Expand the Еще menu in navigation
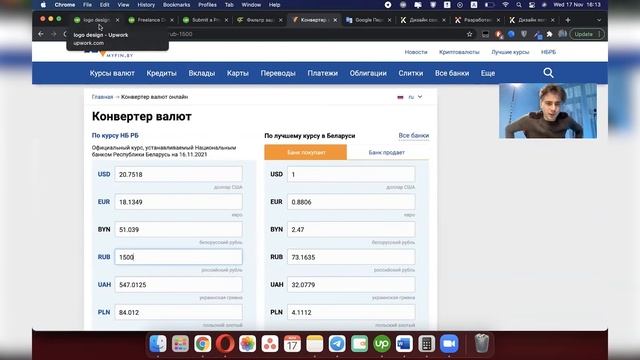 [x=488, y=73]
